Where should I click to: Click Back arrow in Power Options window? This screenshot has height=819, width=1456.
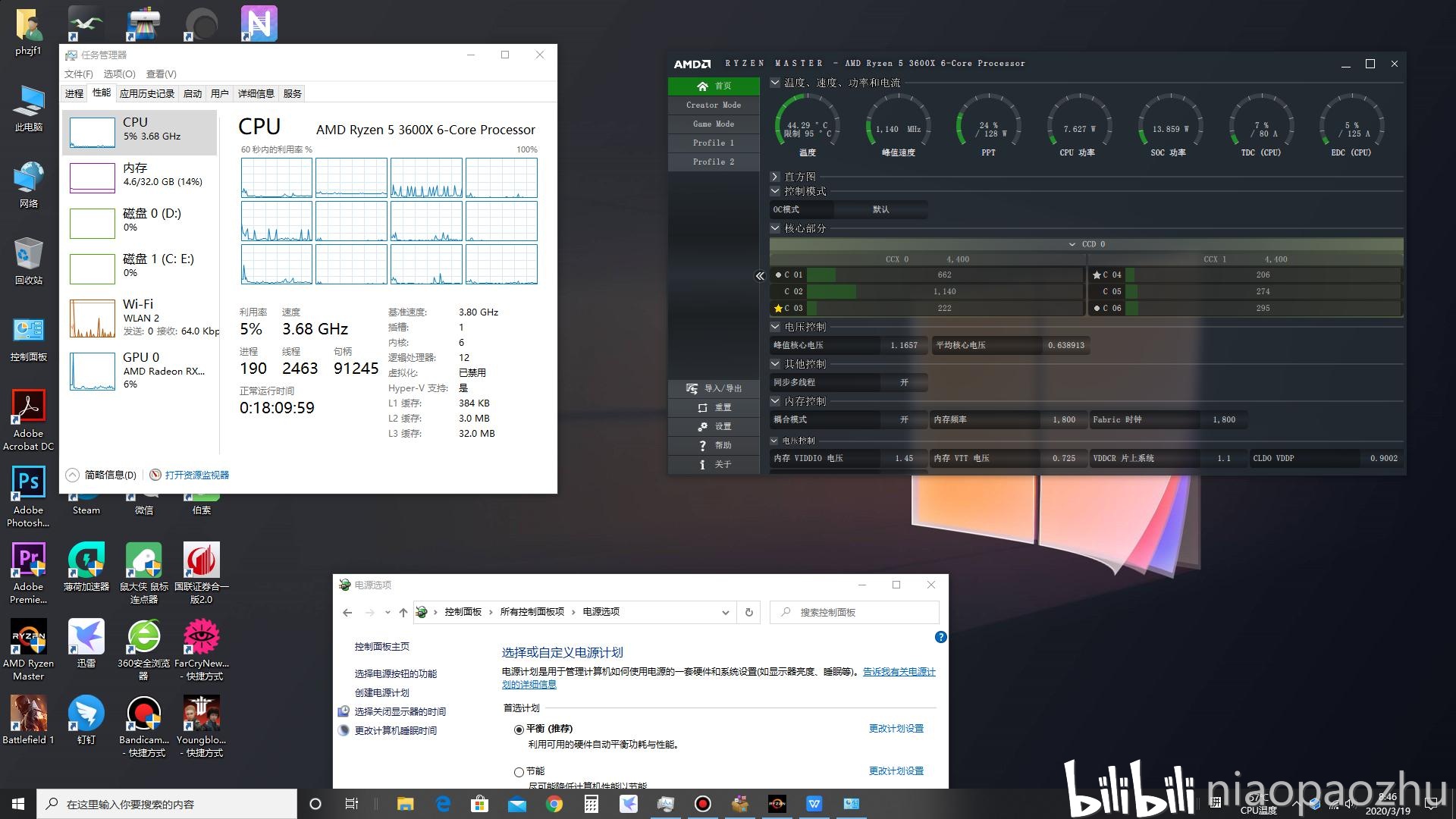347,612
